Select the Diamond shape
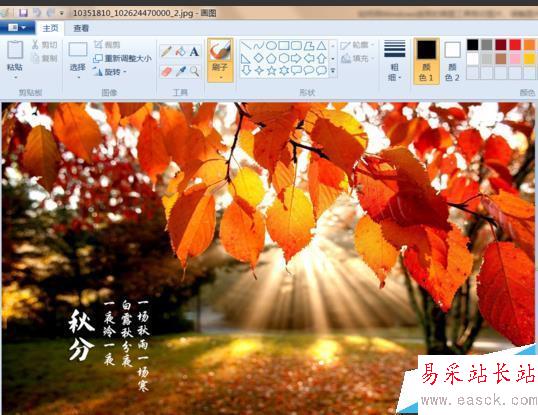538x415 pixels. 258,58
